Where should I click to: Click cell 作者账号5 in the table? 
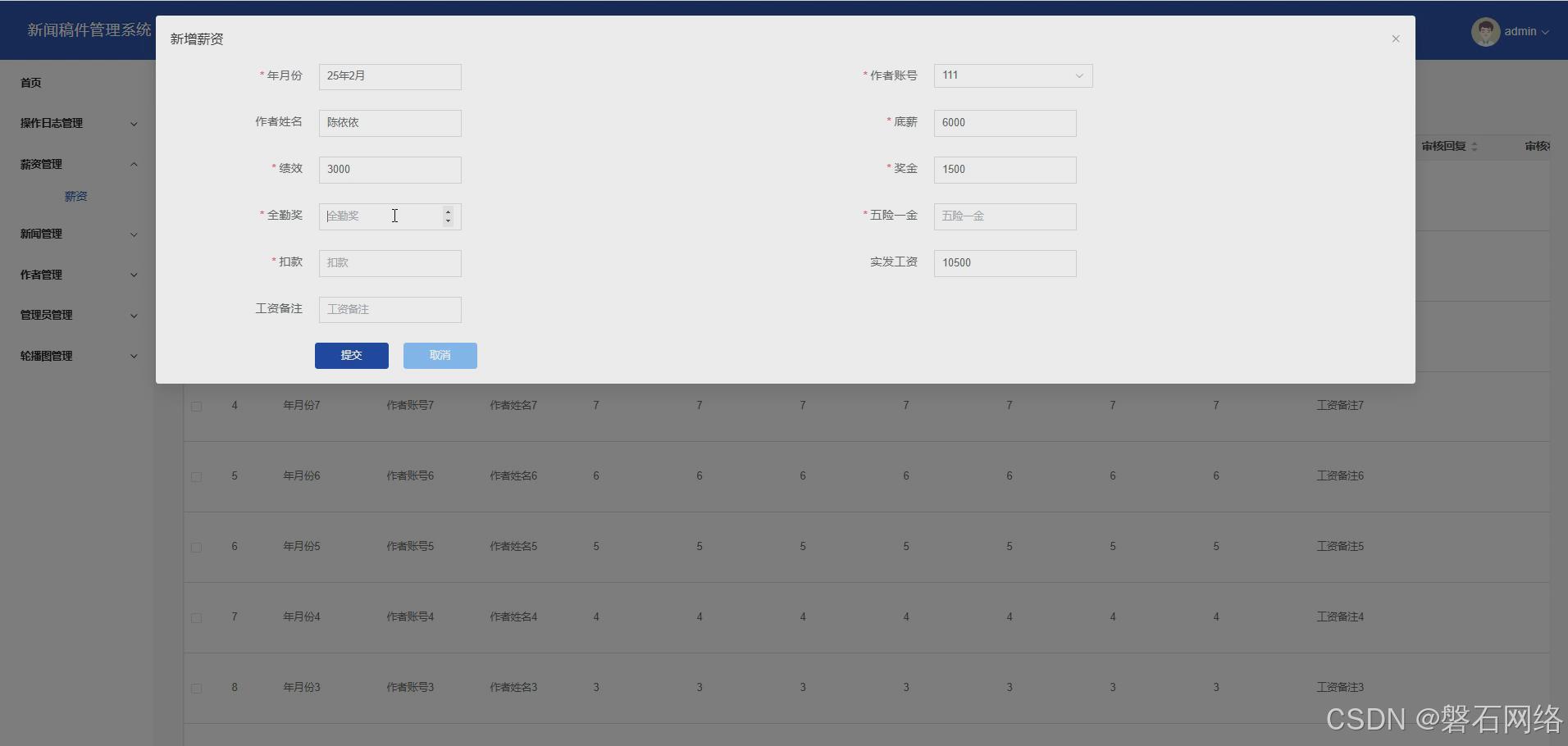click(x=410, y=547)
